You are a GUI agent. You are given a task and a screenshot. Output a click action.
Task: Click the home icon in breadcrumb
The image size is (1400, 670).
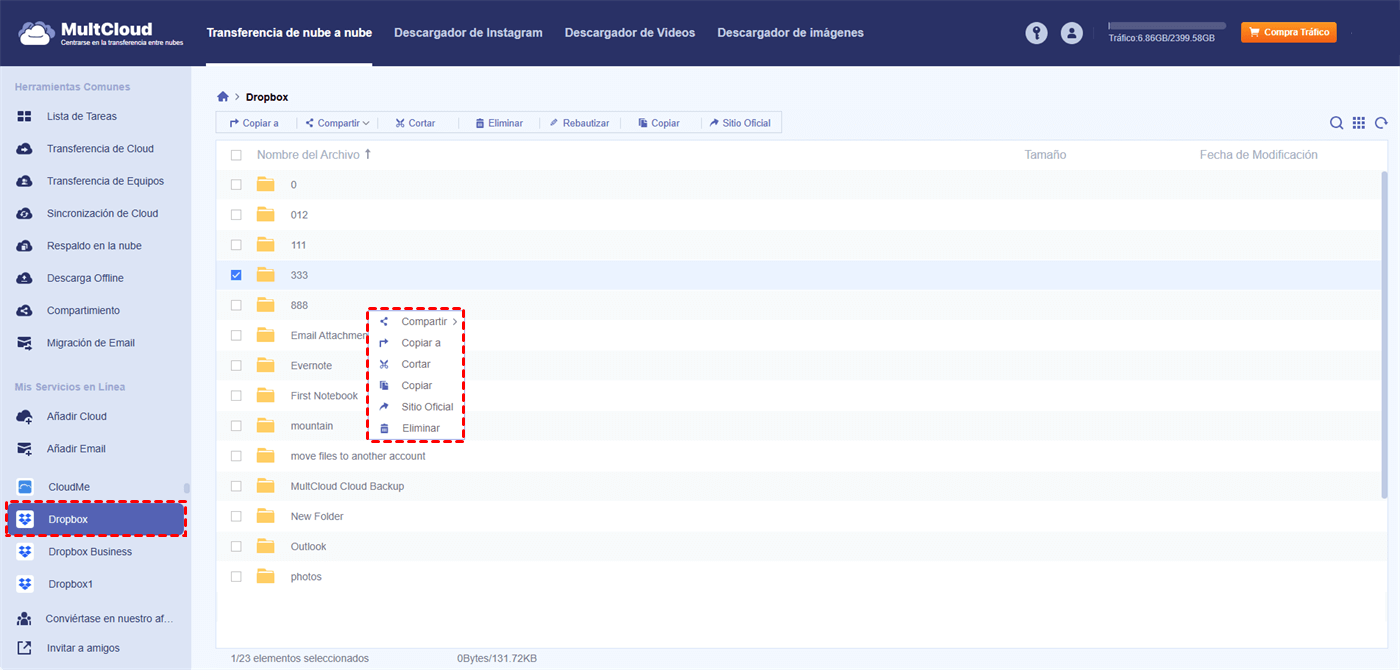coord(223,97)
